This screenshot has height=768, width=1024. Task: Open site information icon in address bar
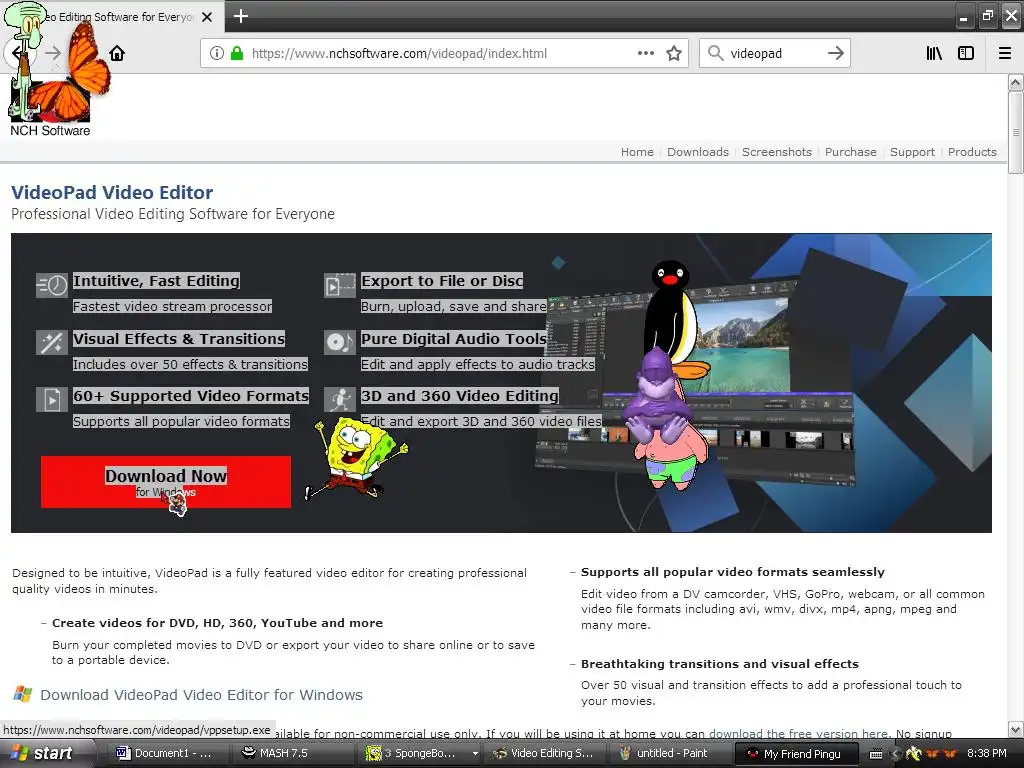coord(217,54)
